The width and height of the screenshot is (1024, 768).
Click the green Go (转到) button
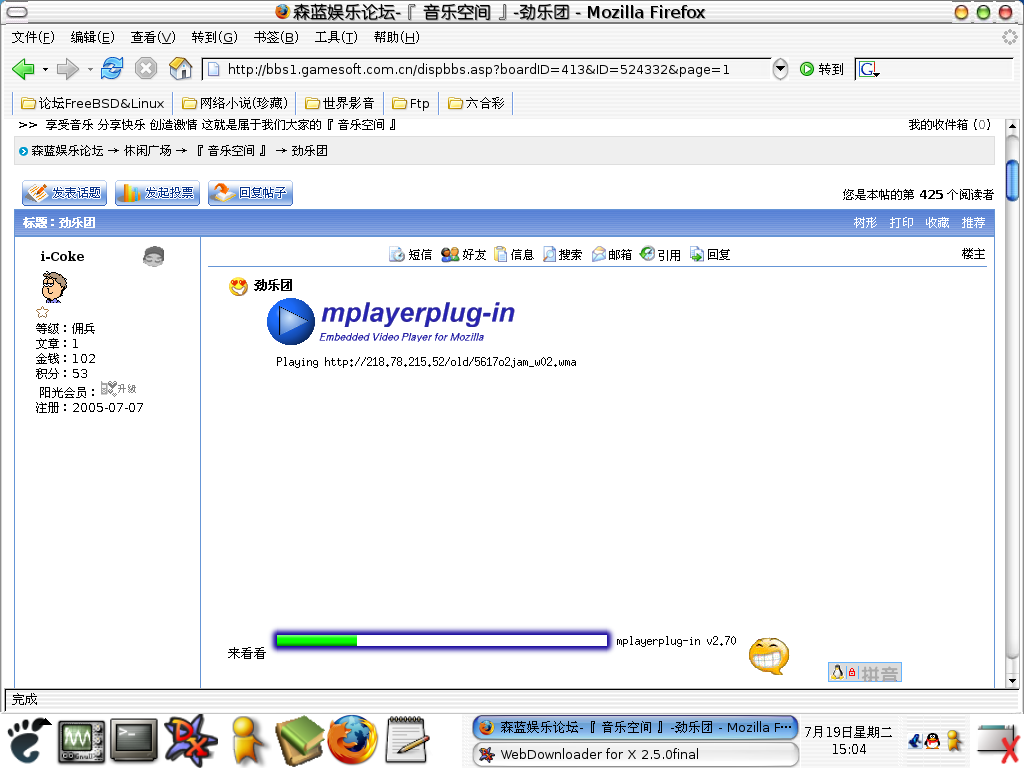(x=822, y=69)
